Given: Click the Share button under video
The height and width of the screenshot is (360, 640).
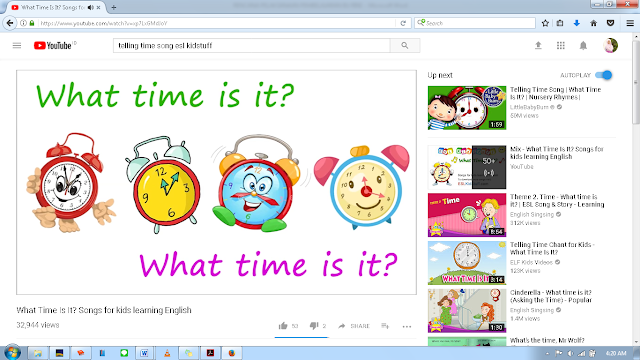Looking at the screenshot, I should pyautogui.click(x=354, y=326).
